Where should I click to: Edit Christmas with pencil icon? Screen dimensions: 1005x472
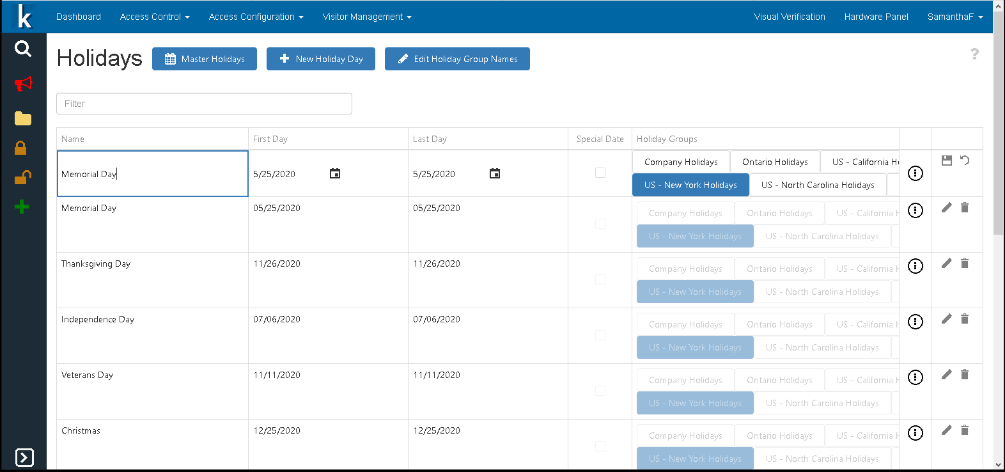click(x=947, y=430)
